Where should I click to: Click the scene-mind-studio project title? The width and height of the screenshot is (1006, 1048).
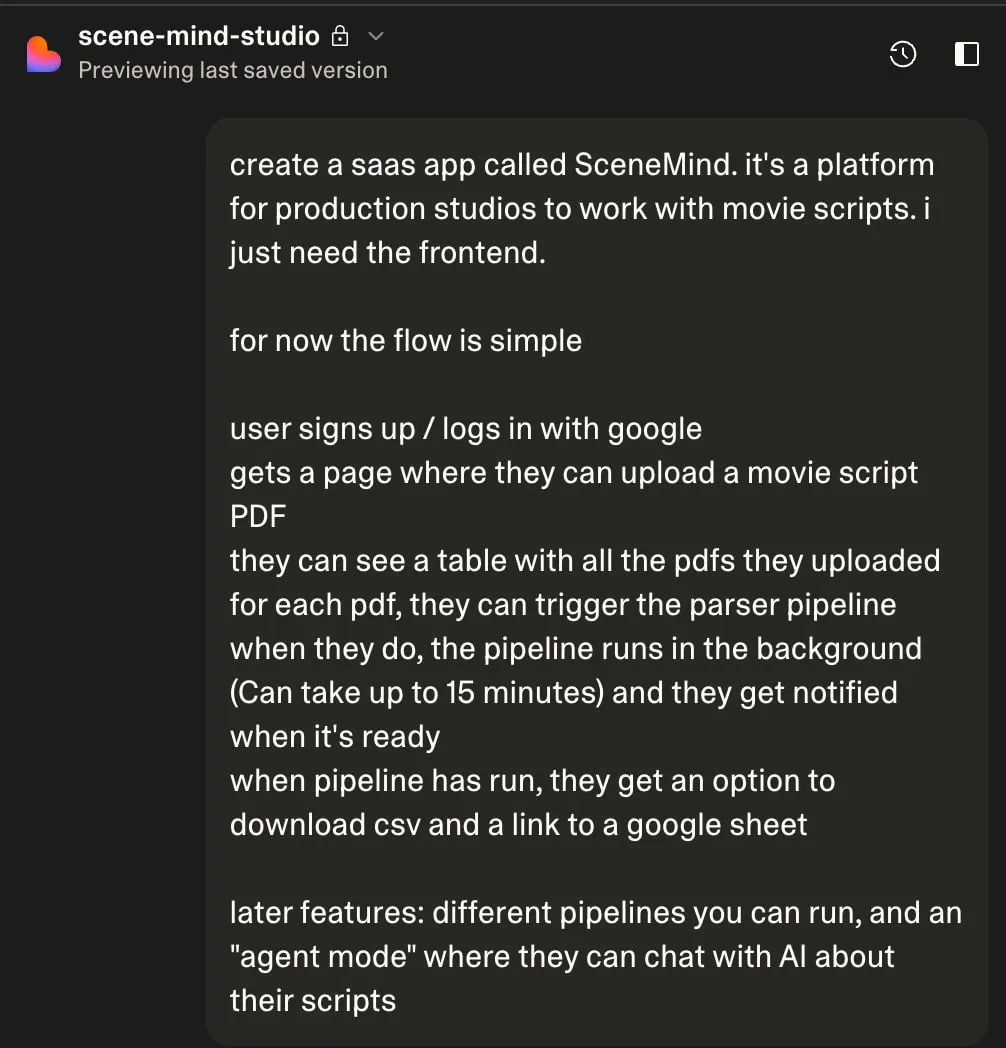[199, 37]
